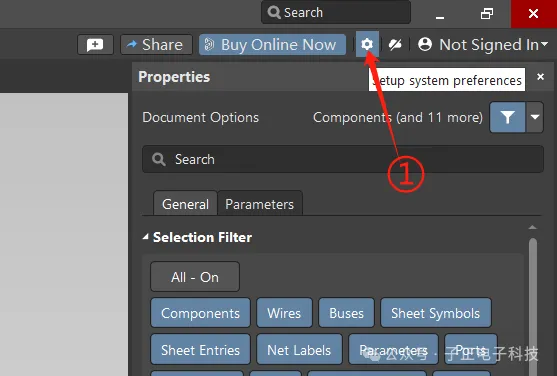Toggle the Properties selection filter funnel icon
557x376 pixels.
(x=507, y=117)
